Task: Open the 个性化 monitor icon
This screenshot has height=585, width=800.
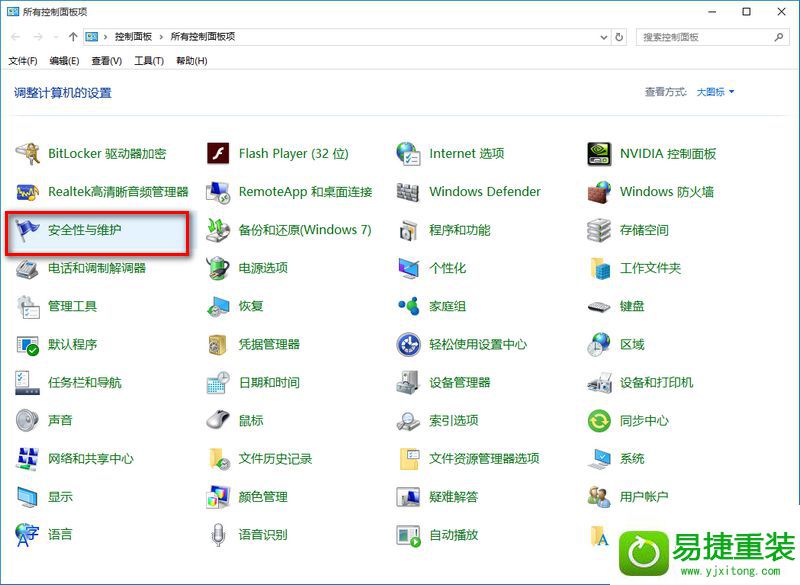Action: click(408, 268)
